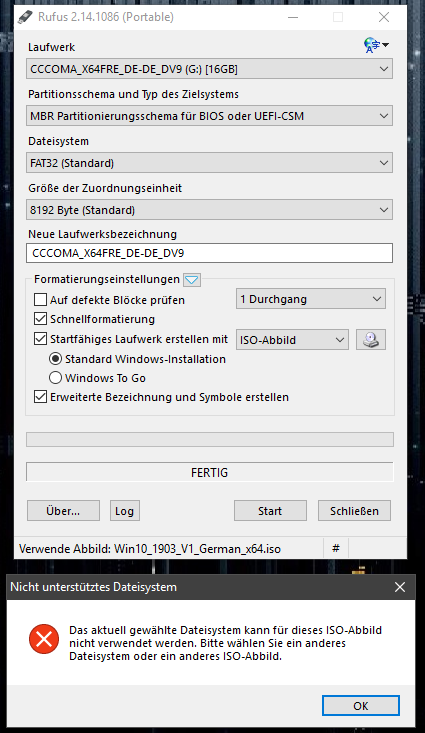Image resolution: width=425 pixels, height=733 pixels.
Task: Click the # hash button in status bar
Action: (336, 548)
